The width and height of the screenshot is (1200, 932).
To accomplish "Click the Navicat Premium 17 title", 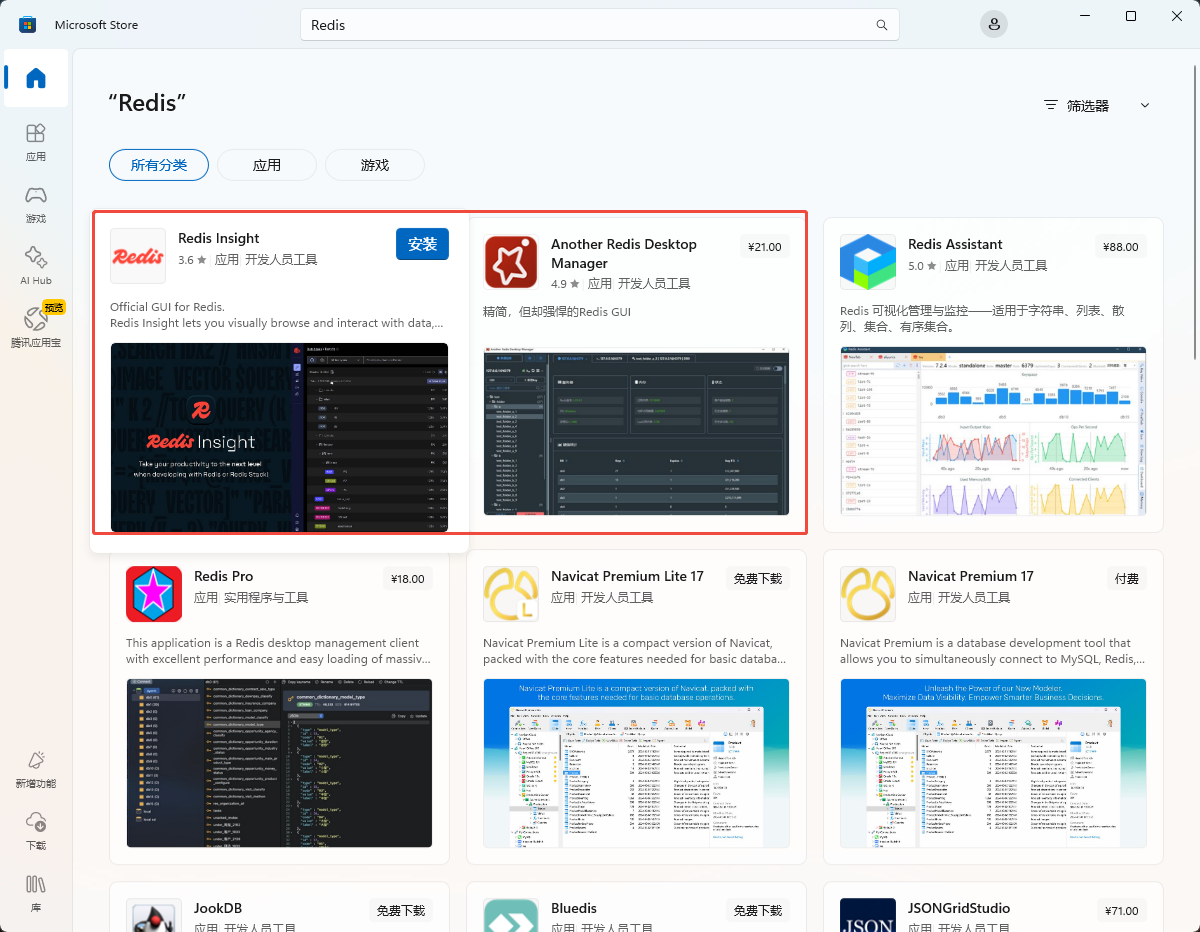I will (x=970, y=576).
